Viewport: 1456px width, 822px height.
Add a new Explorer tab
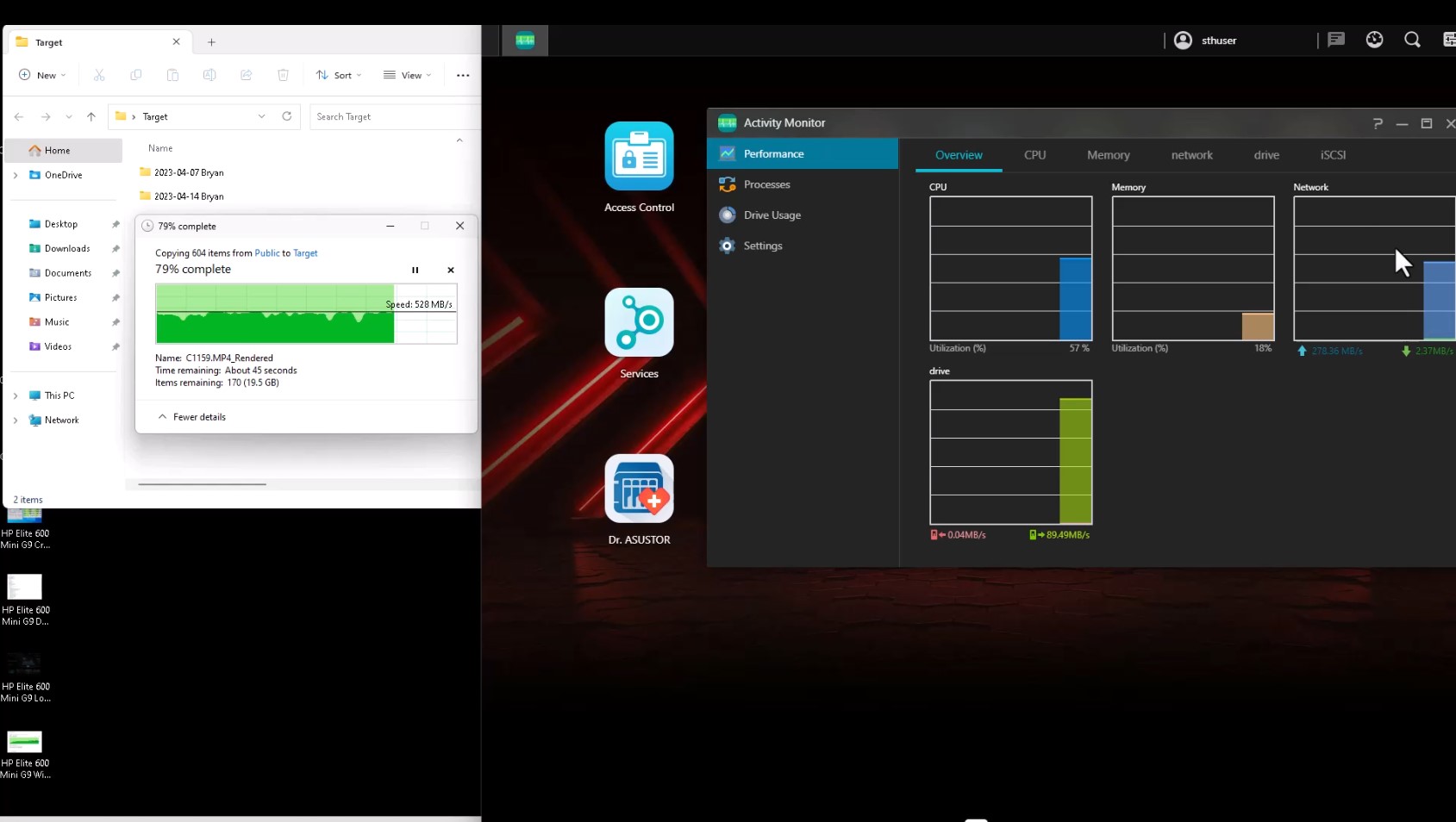[211, 42]
